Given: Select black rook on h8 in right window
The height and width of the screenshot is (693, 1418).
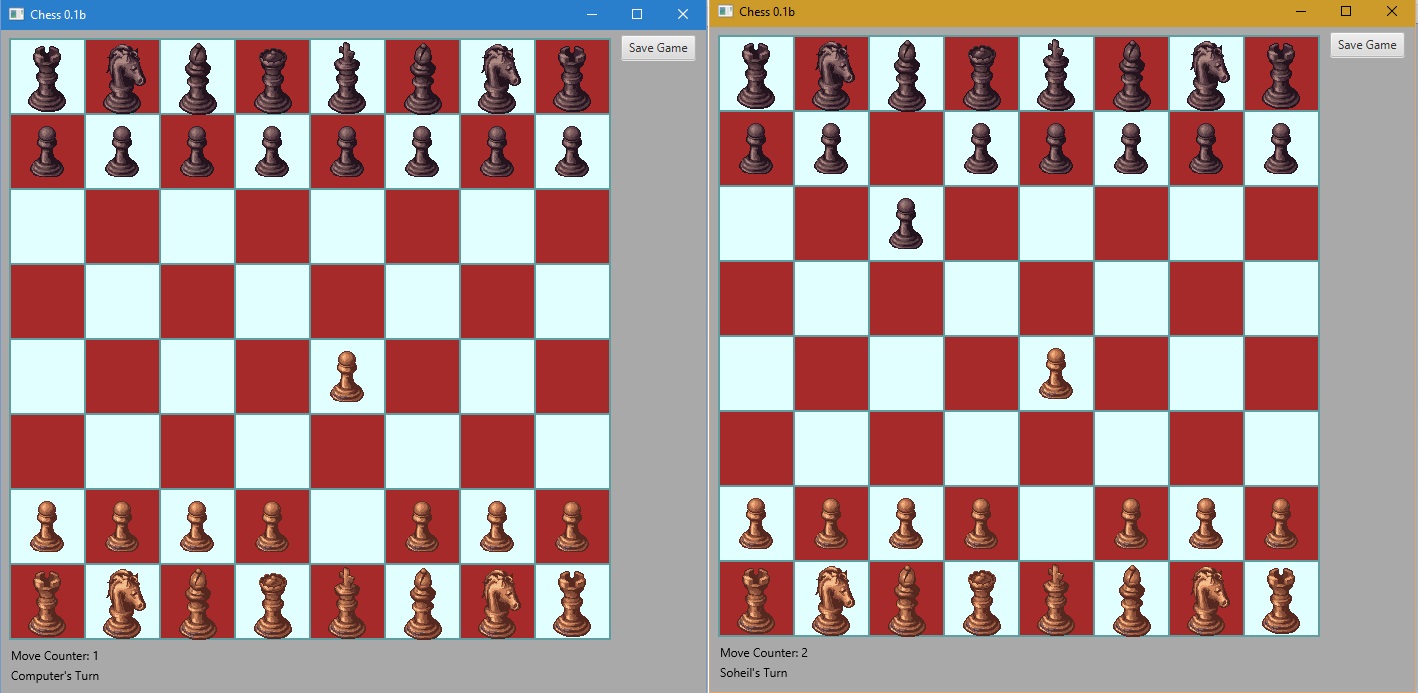Looking at the screenshot, I should pyautogui.click(x=1281, y=75).
